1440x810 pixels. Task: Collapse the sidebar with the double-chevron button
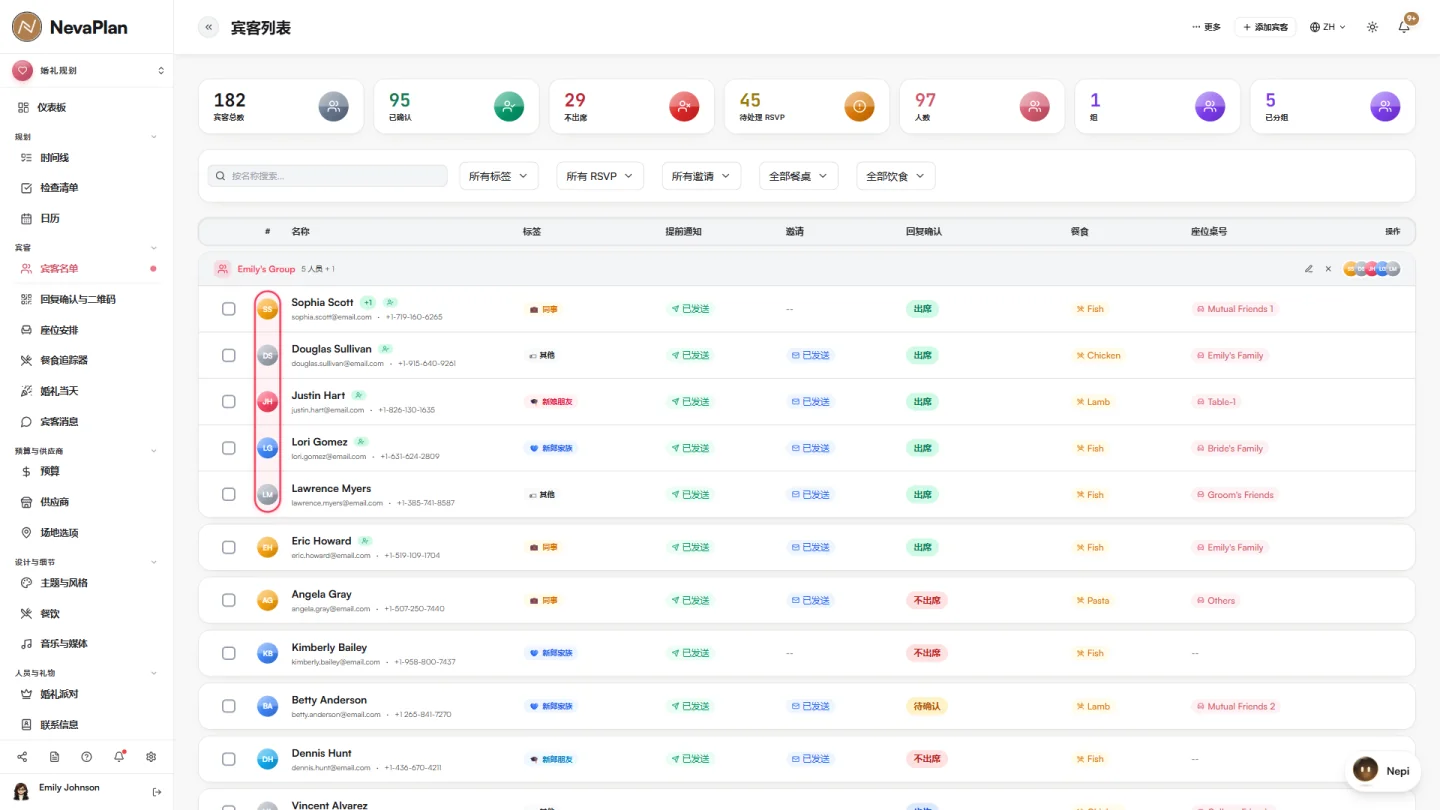click(x=208, y=27)
